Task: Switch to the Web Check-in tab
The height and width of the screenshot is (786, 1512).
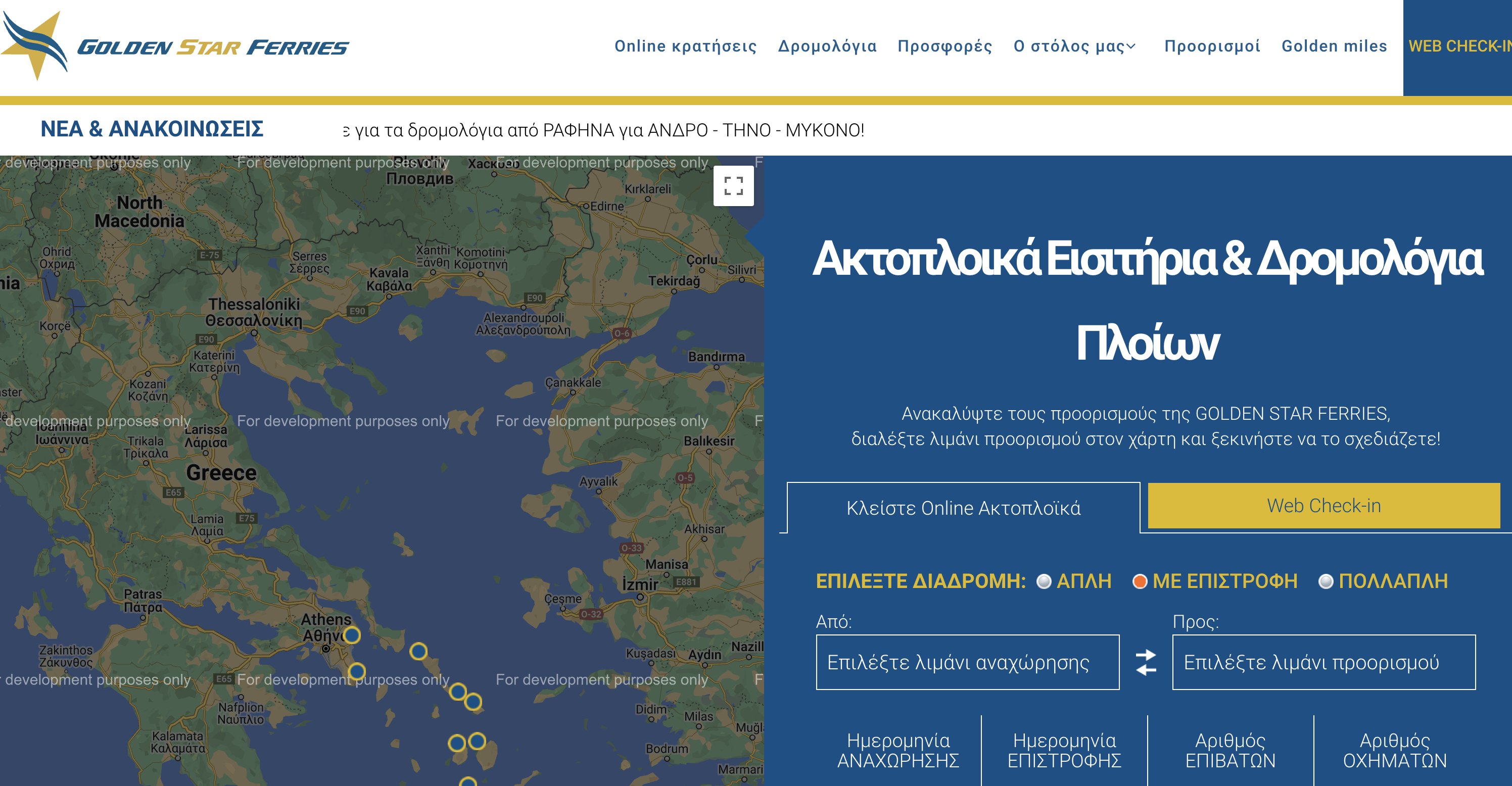Action: coord(1324,506)
